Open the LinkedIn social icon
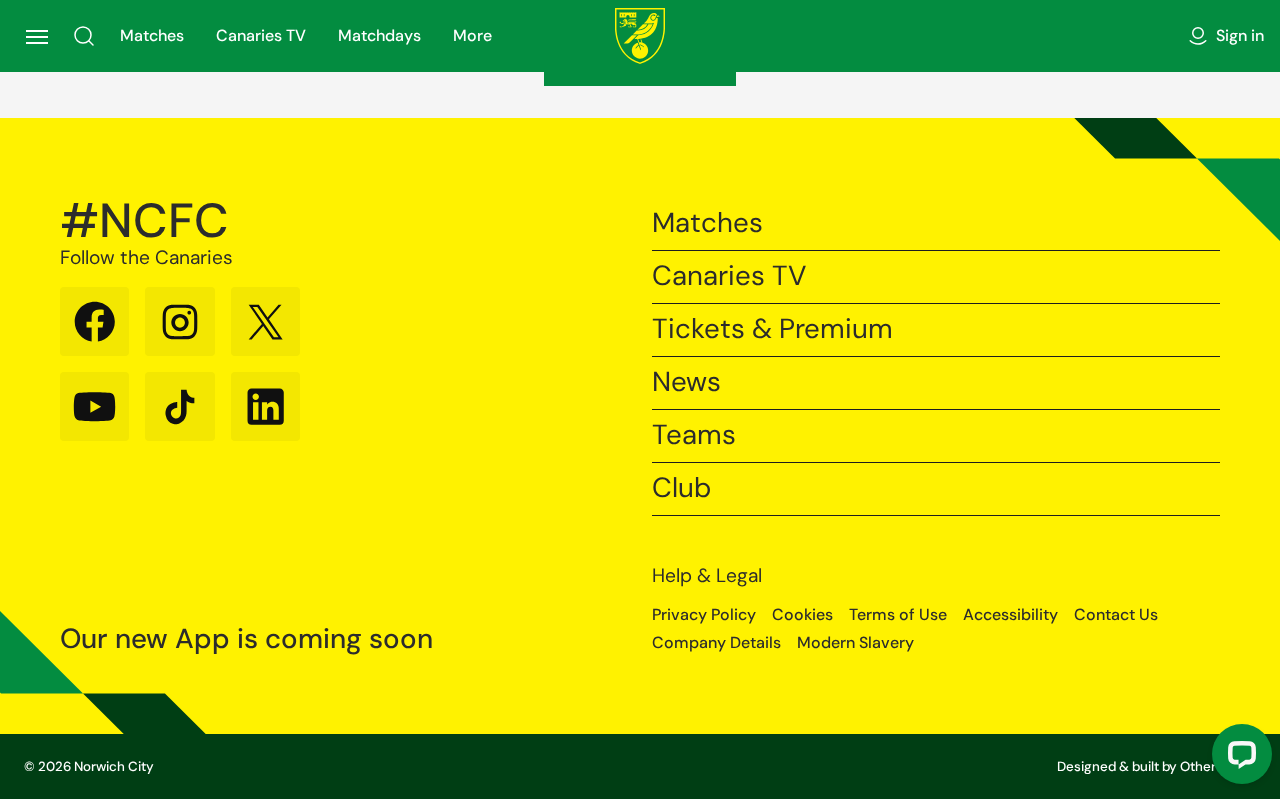 point(265,407)
